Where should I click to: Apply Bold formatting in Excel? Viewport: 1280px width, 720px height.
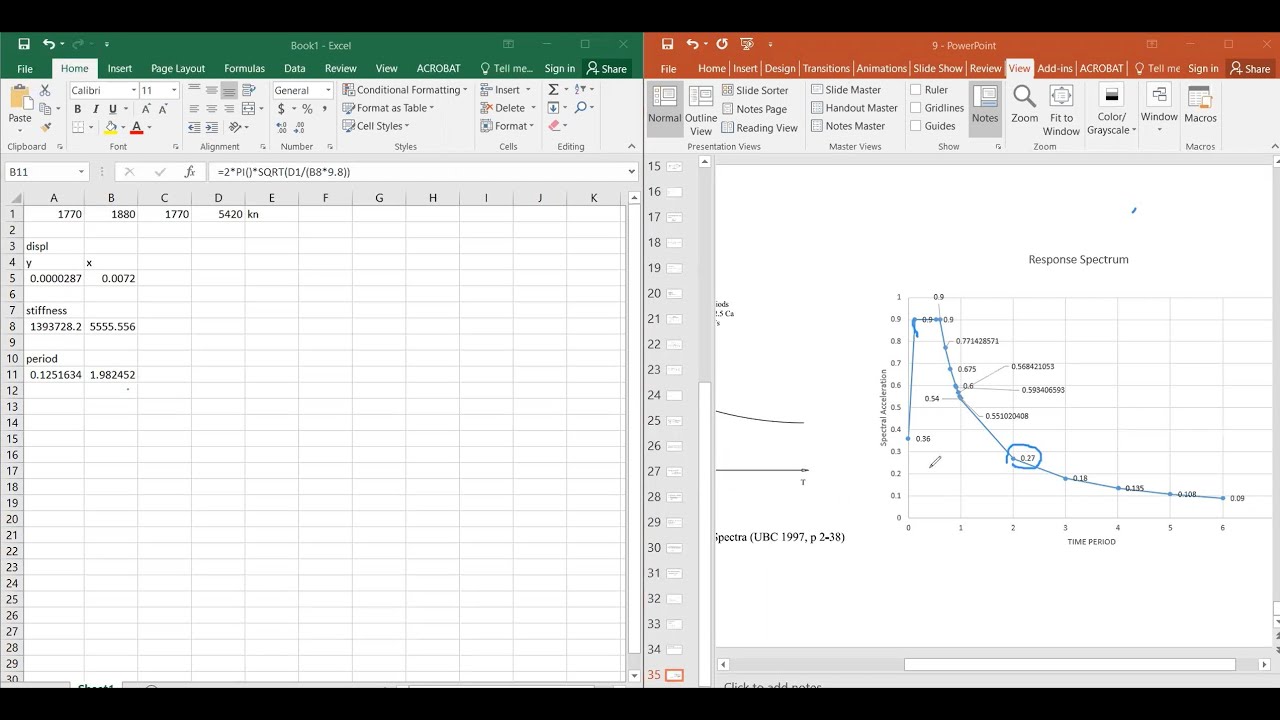pos(77,109)
